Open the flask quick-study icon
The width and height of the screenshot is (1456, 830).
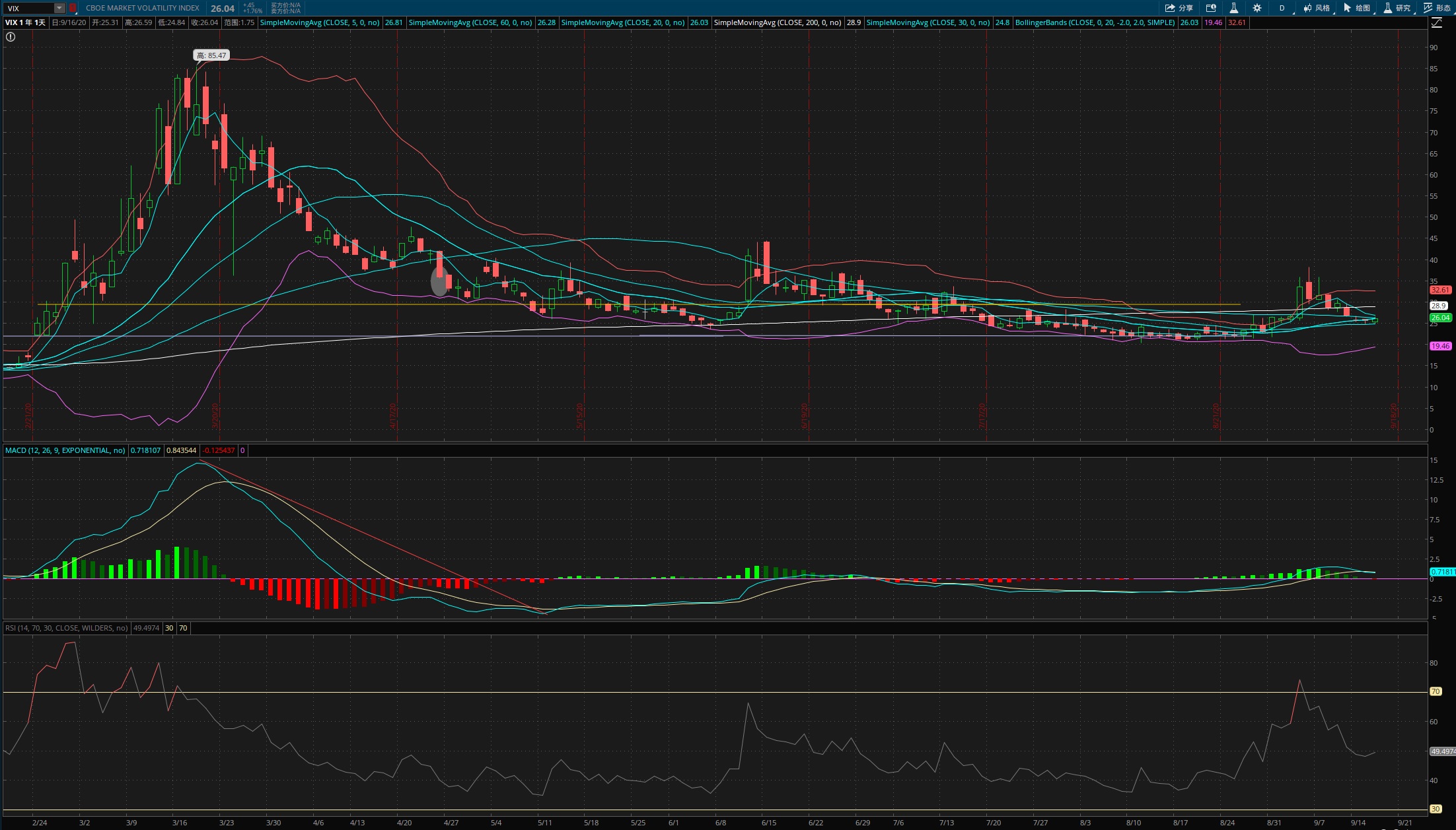coord(1233,8)
